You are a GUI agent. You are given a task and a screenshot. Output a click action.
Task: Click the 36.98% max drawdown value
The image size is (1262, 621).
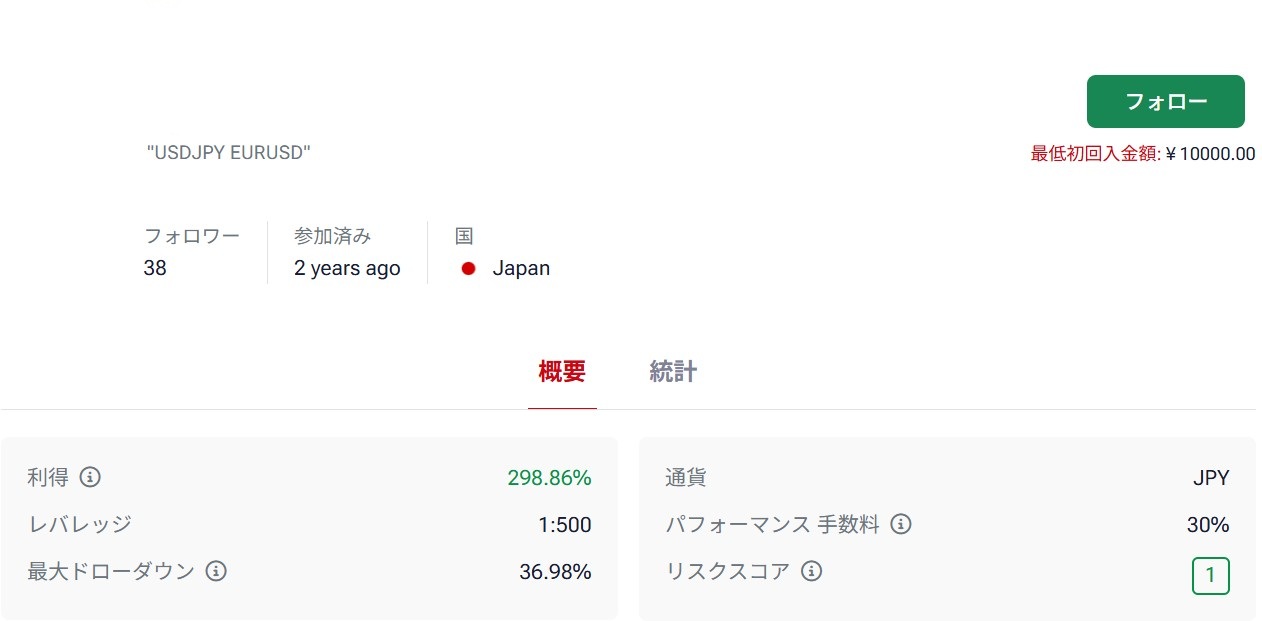(555, 572)
